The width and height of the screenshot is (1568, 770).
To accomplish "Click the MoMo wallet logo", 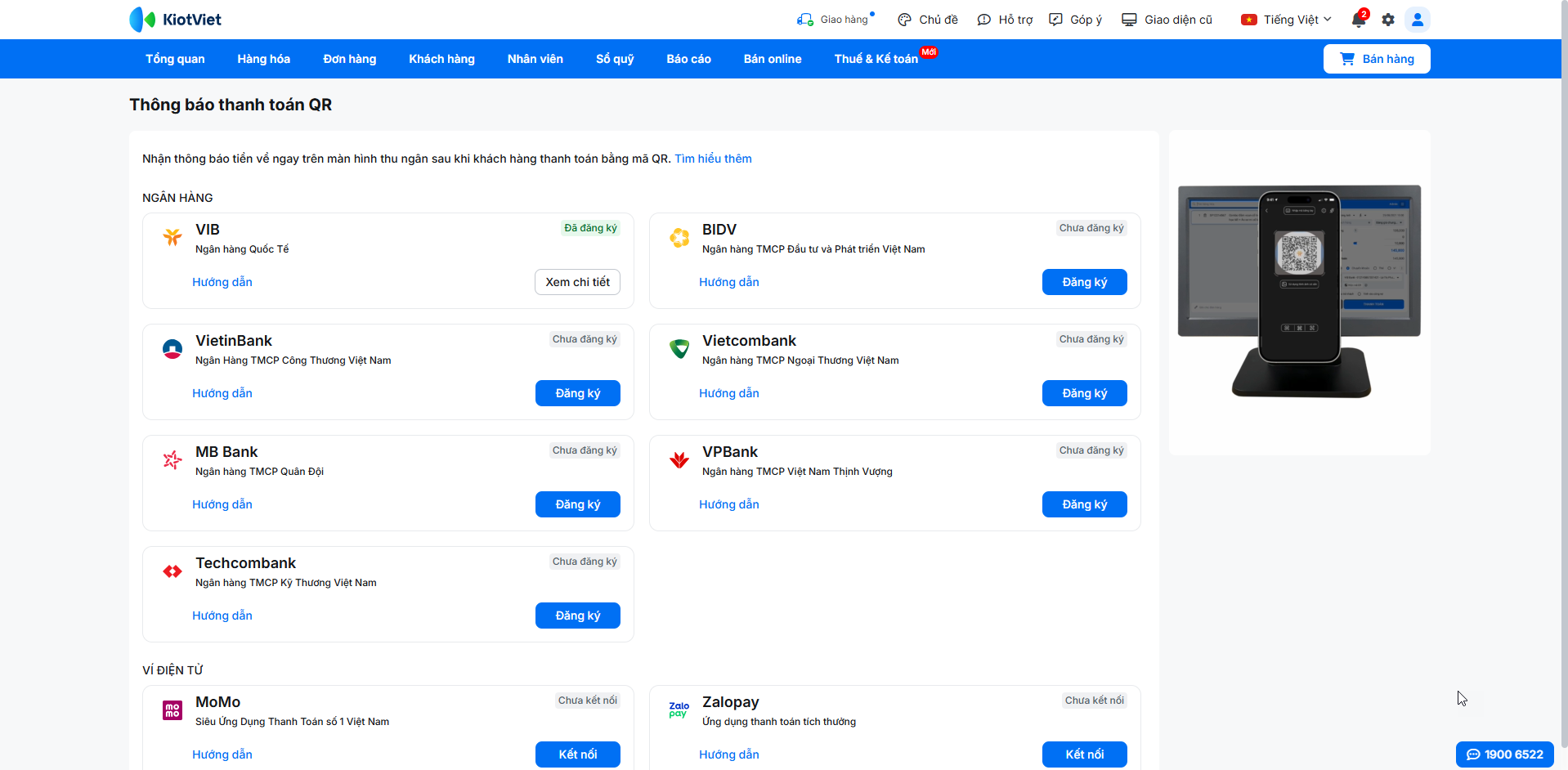I will coord(172,710).
